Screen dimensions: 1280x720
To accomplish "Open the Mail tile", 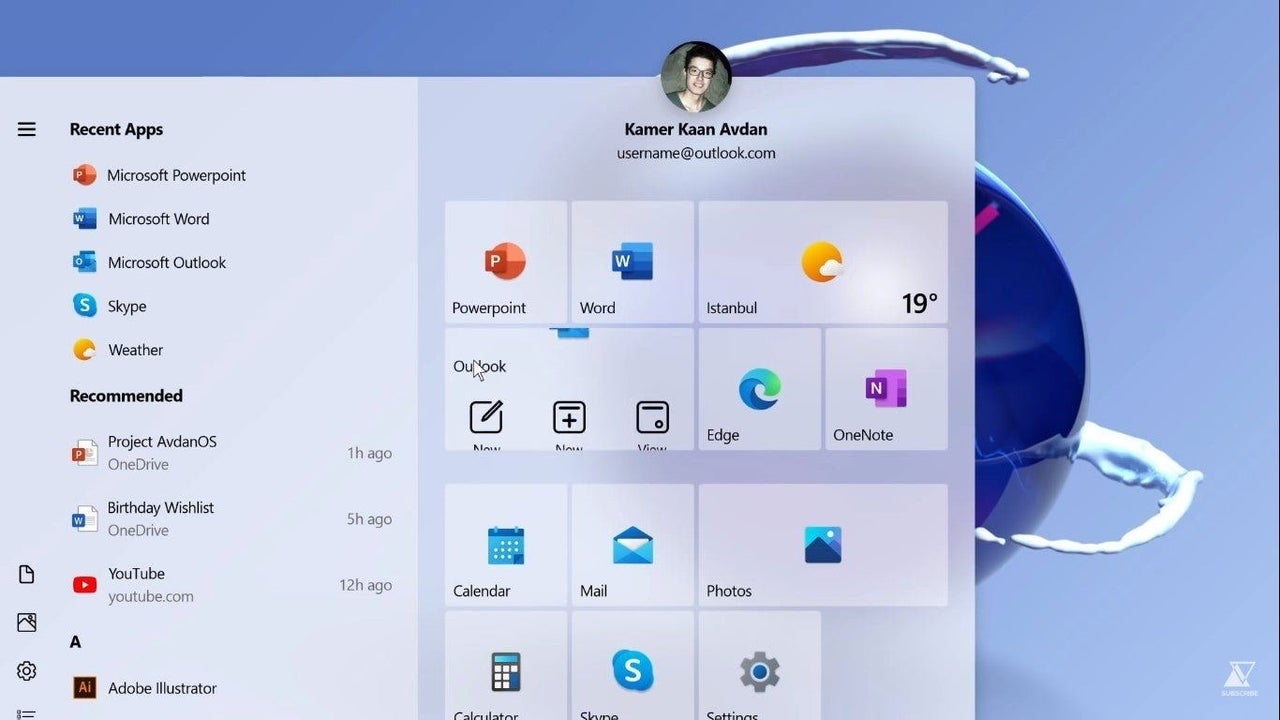I will click(632, 545).
